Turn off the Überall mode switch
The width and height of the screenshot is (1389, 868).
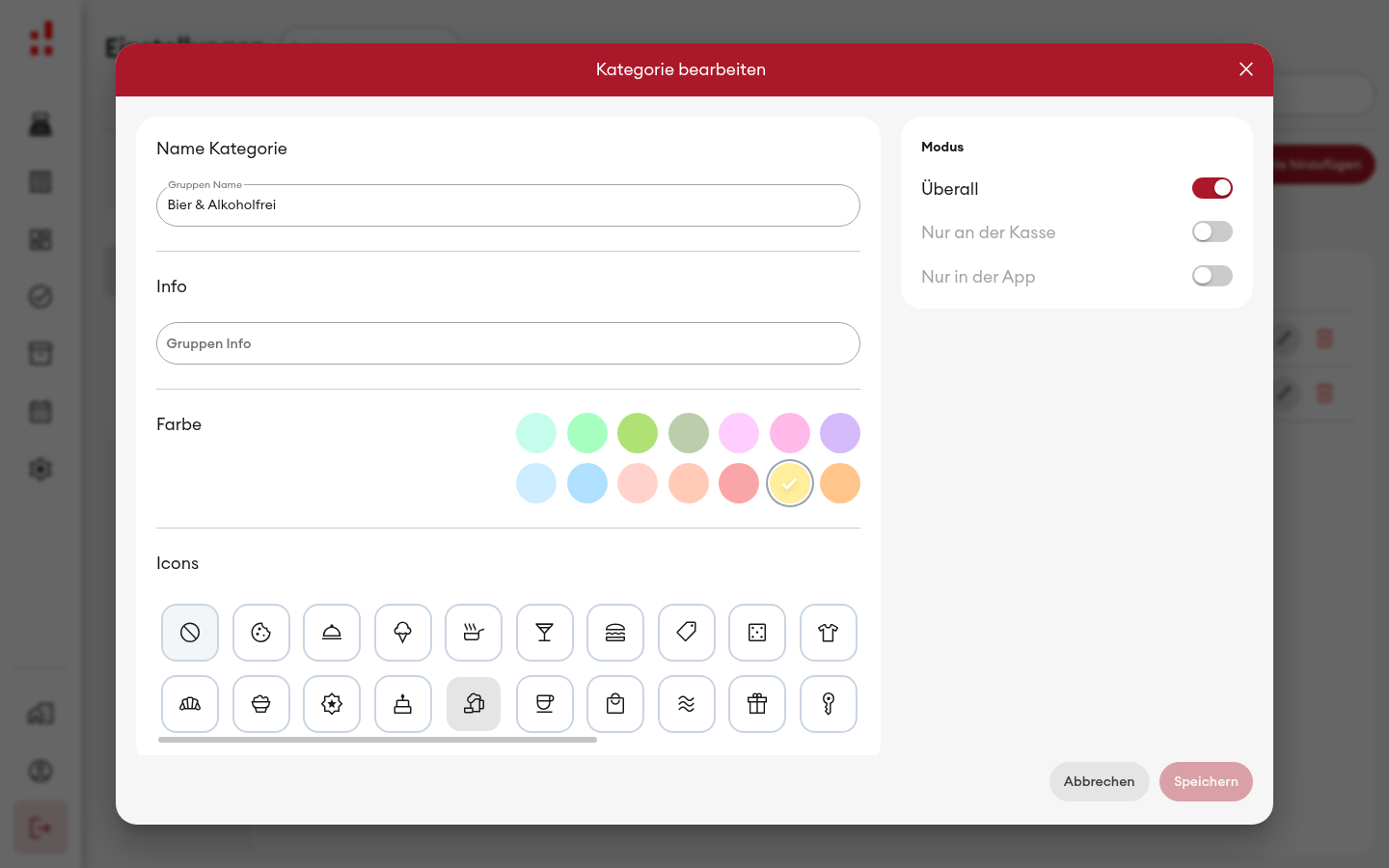[1212, 188]
